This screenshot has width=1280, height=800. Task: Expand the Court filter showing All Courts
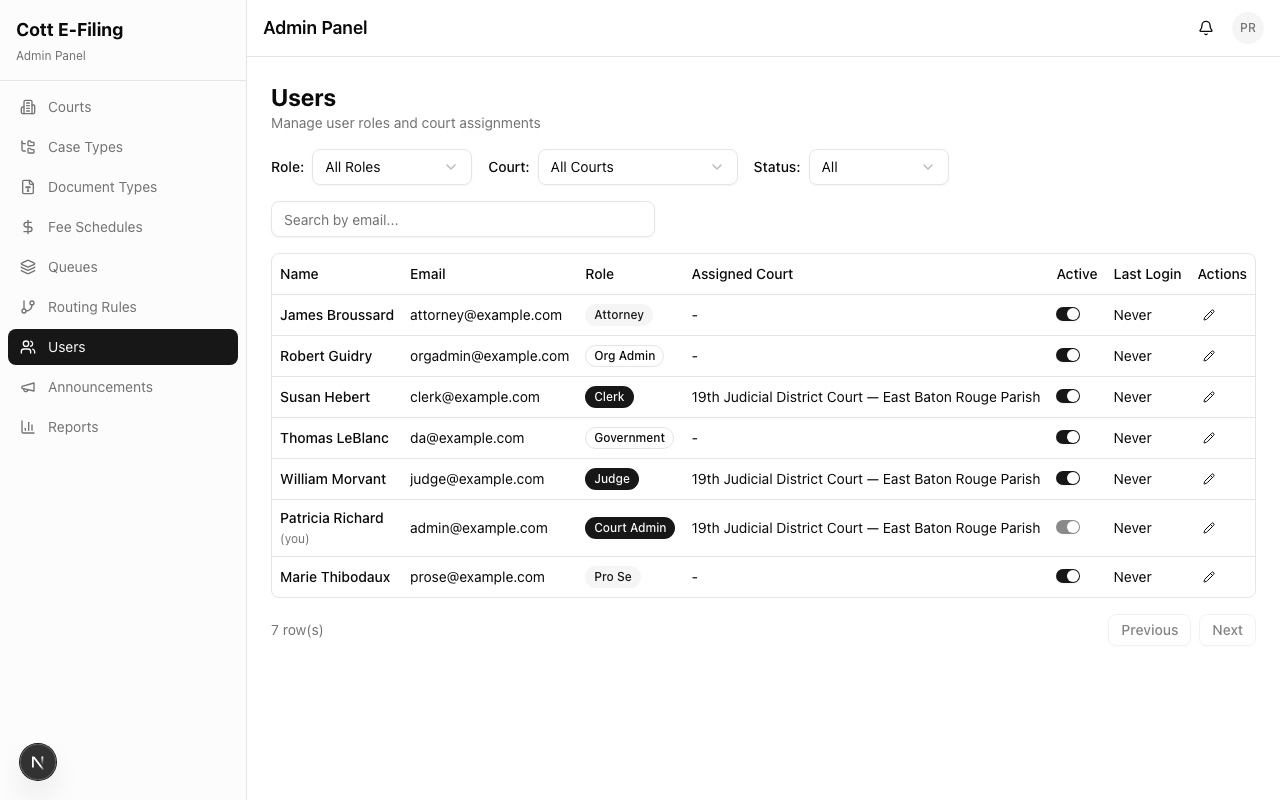point(637,167)
